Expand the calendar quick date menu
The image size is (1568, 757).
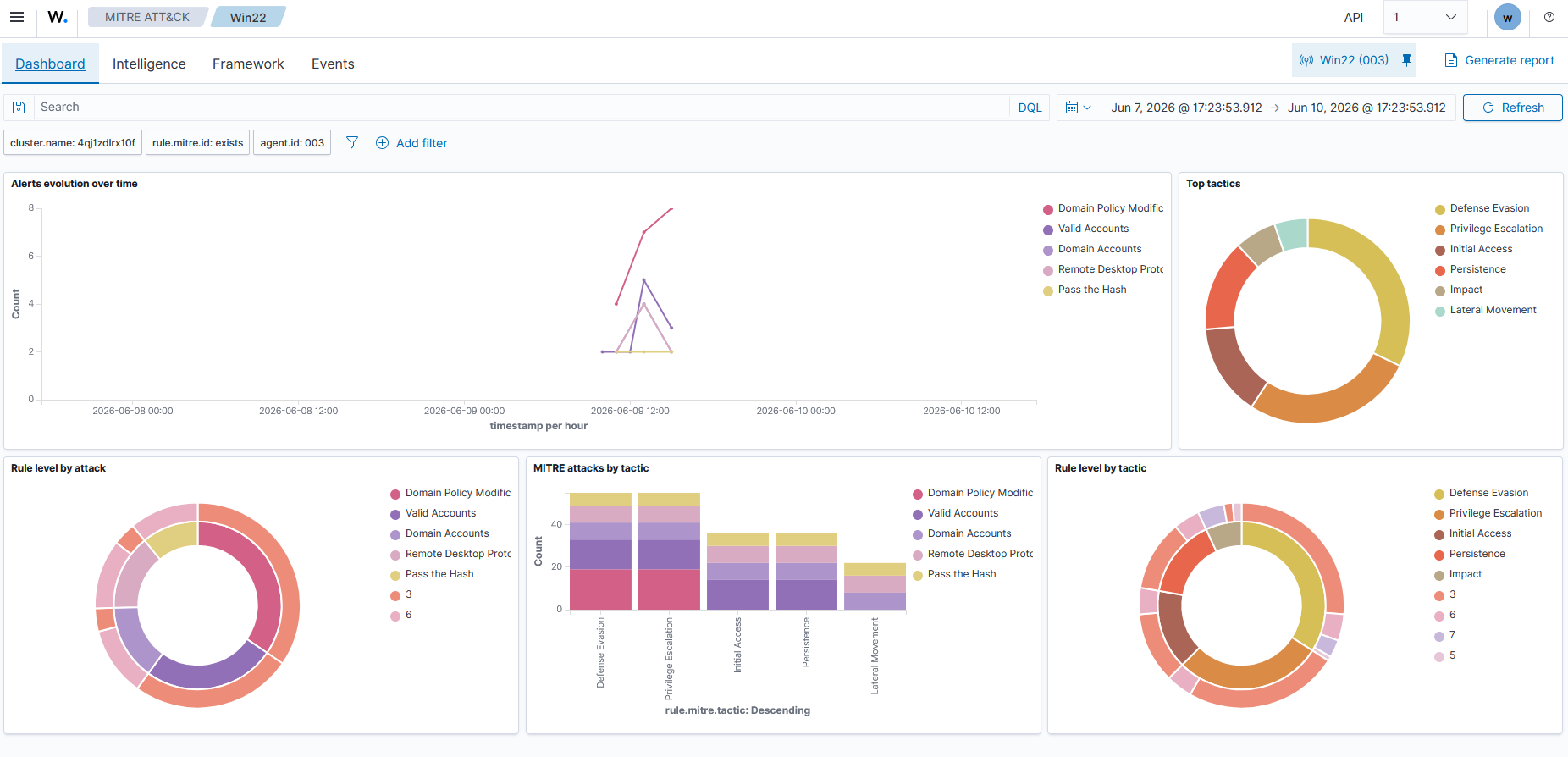pyautogui.click(x=1078, y=108)
